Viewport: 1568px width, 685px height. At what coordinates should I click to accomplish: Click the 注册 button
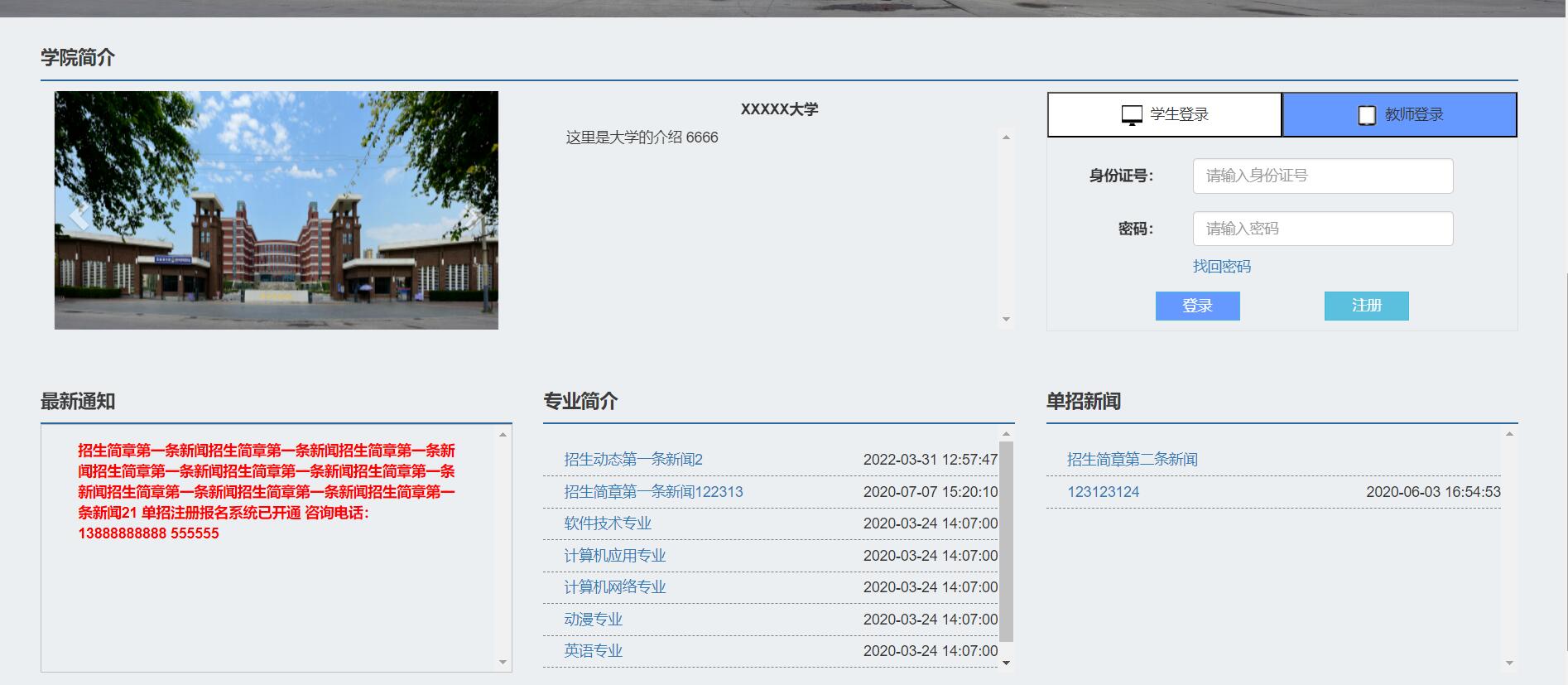pos(1367,306)
